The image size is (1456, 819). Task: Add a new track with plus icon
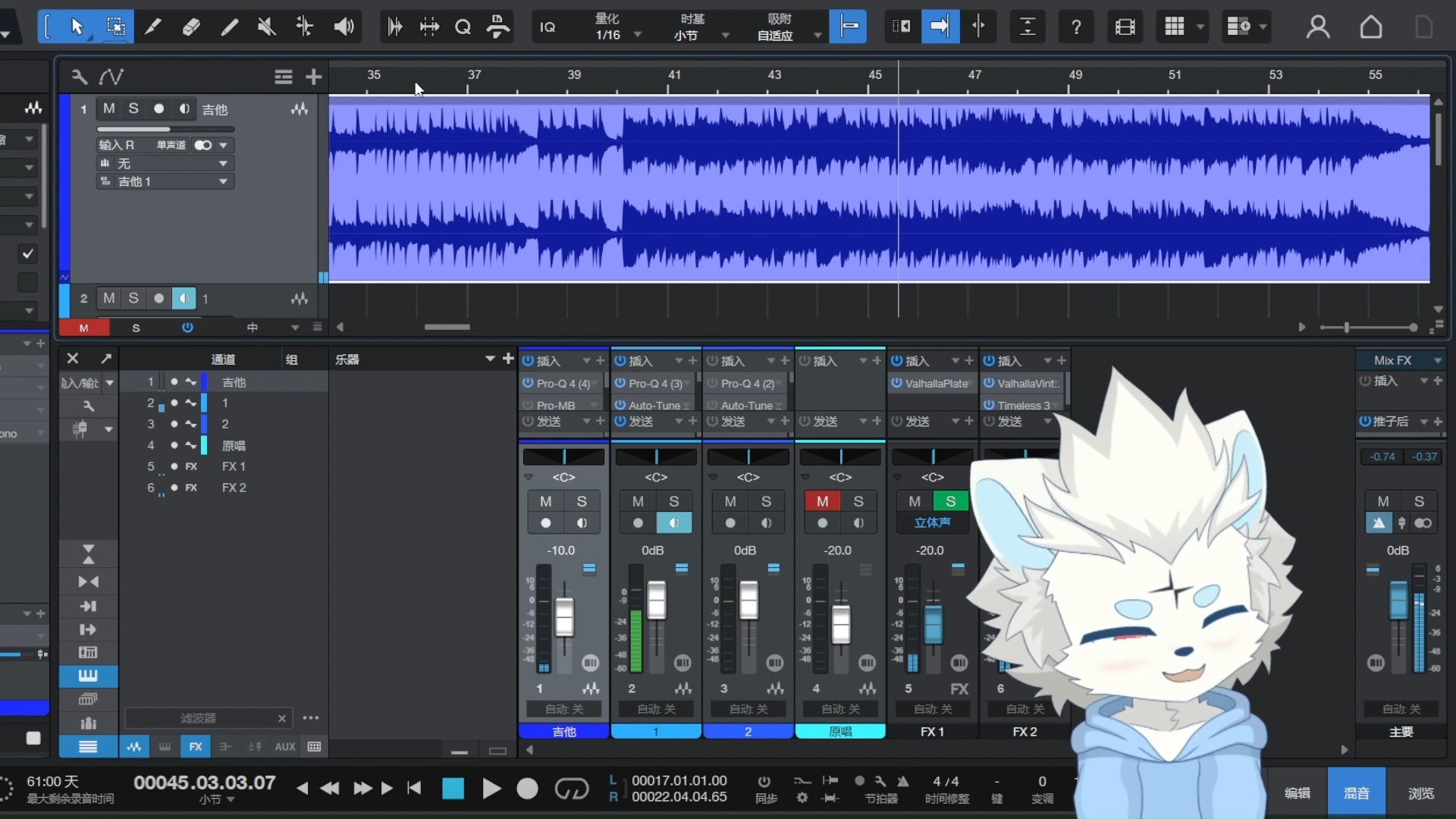pos(313,77)
